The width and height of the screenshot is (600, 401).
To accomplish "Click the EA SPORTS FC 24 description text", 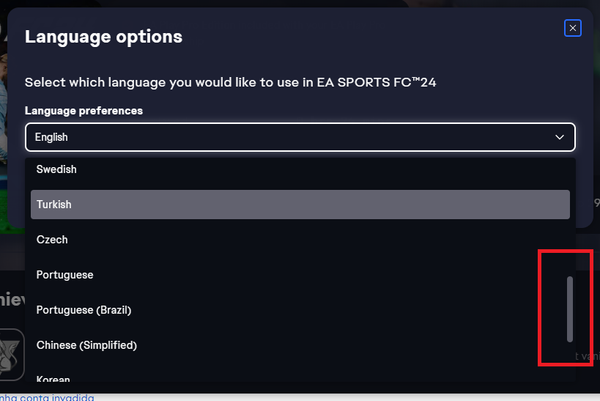I will pos(230,82).
